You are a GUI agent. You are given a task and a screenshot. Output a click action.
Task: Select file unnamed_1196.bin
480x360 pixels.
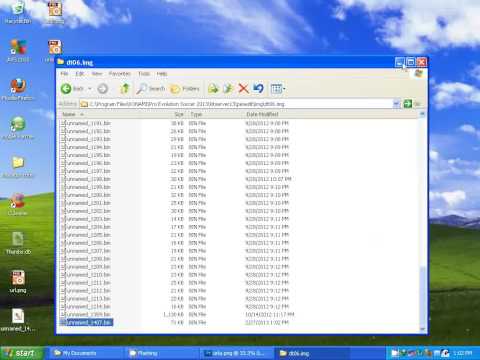tap(86, 163)
